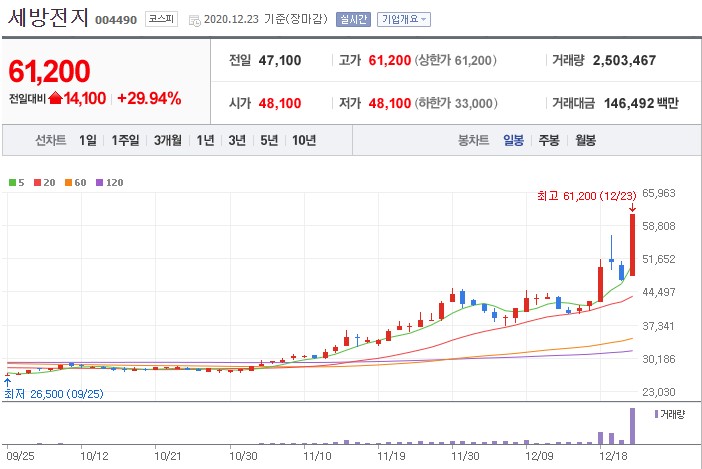
Task: Click the red up-arrow icon beside 14,100
Action: pyautogui.click(x=55, y=98)
